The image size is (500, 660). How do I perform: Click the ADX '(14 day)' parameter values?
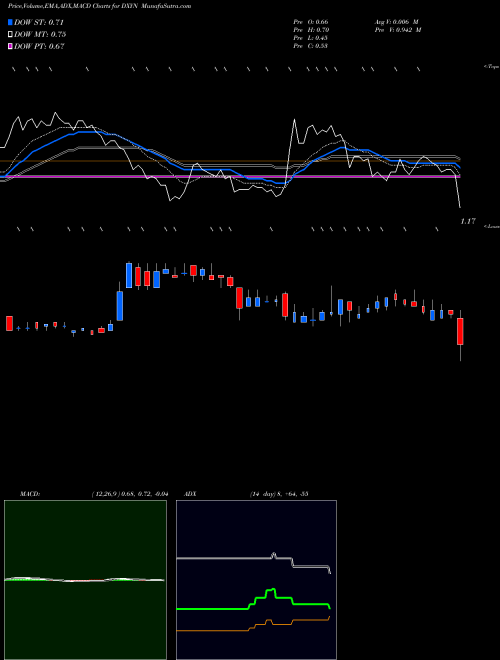tap(279, 494)
